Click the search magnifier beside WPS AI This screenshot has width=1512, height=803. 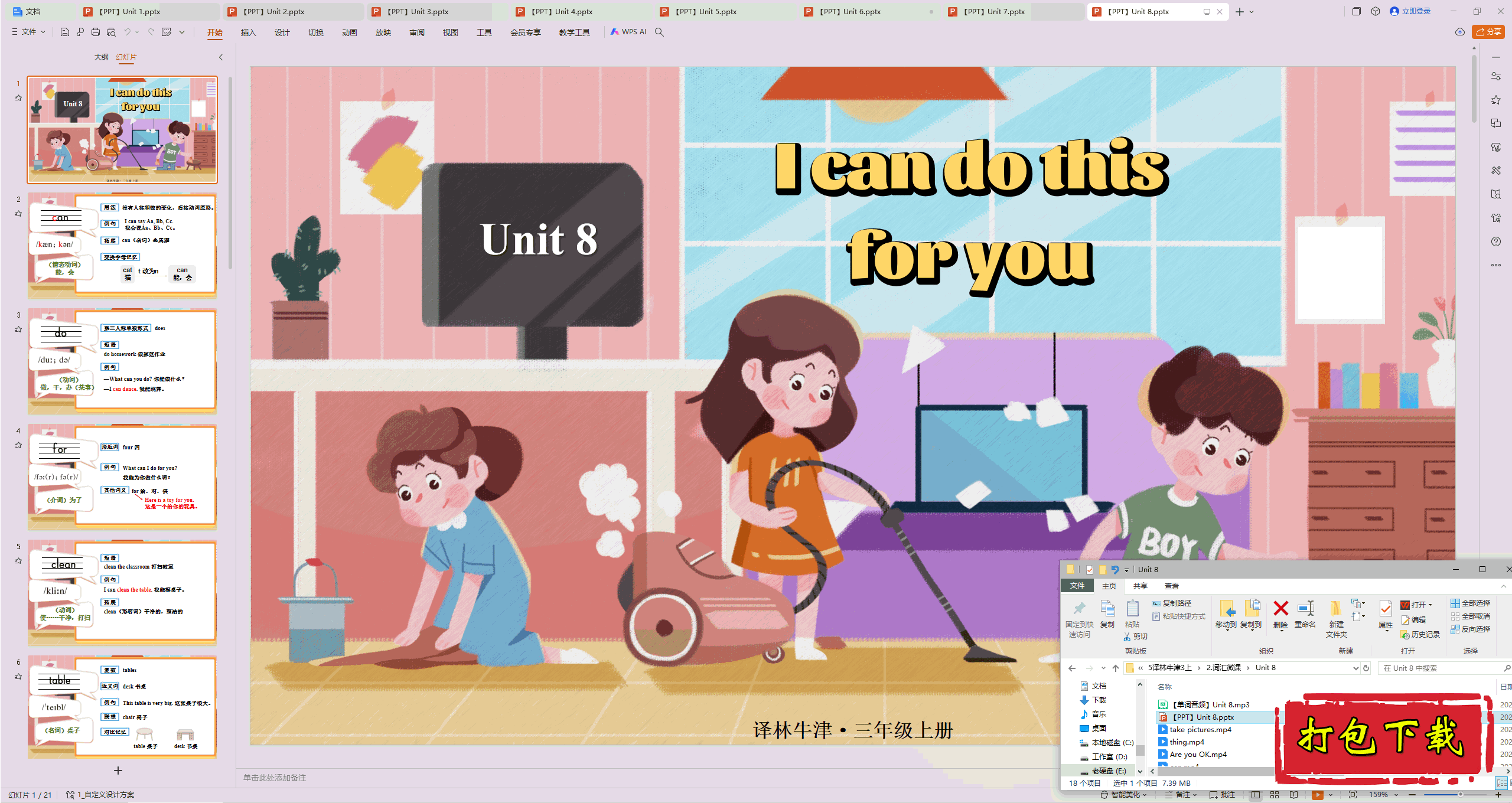coord(660,32)
